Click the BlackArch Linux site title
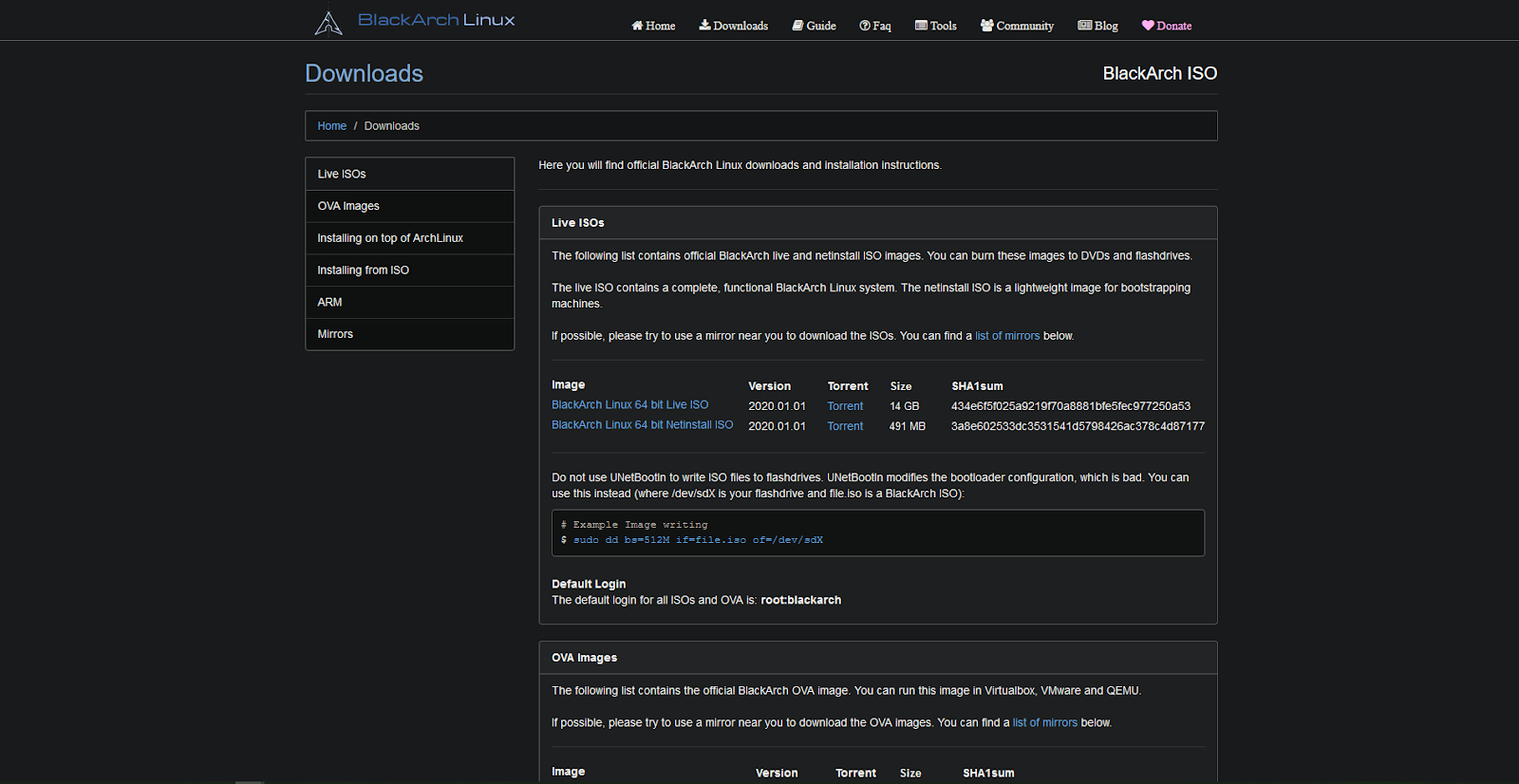Image resolution: width=1519 pixels, height=784 pixels. (x=436, y=20)
